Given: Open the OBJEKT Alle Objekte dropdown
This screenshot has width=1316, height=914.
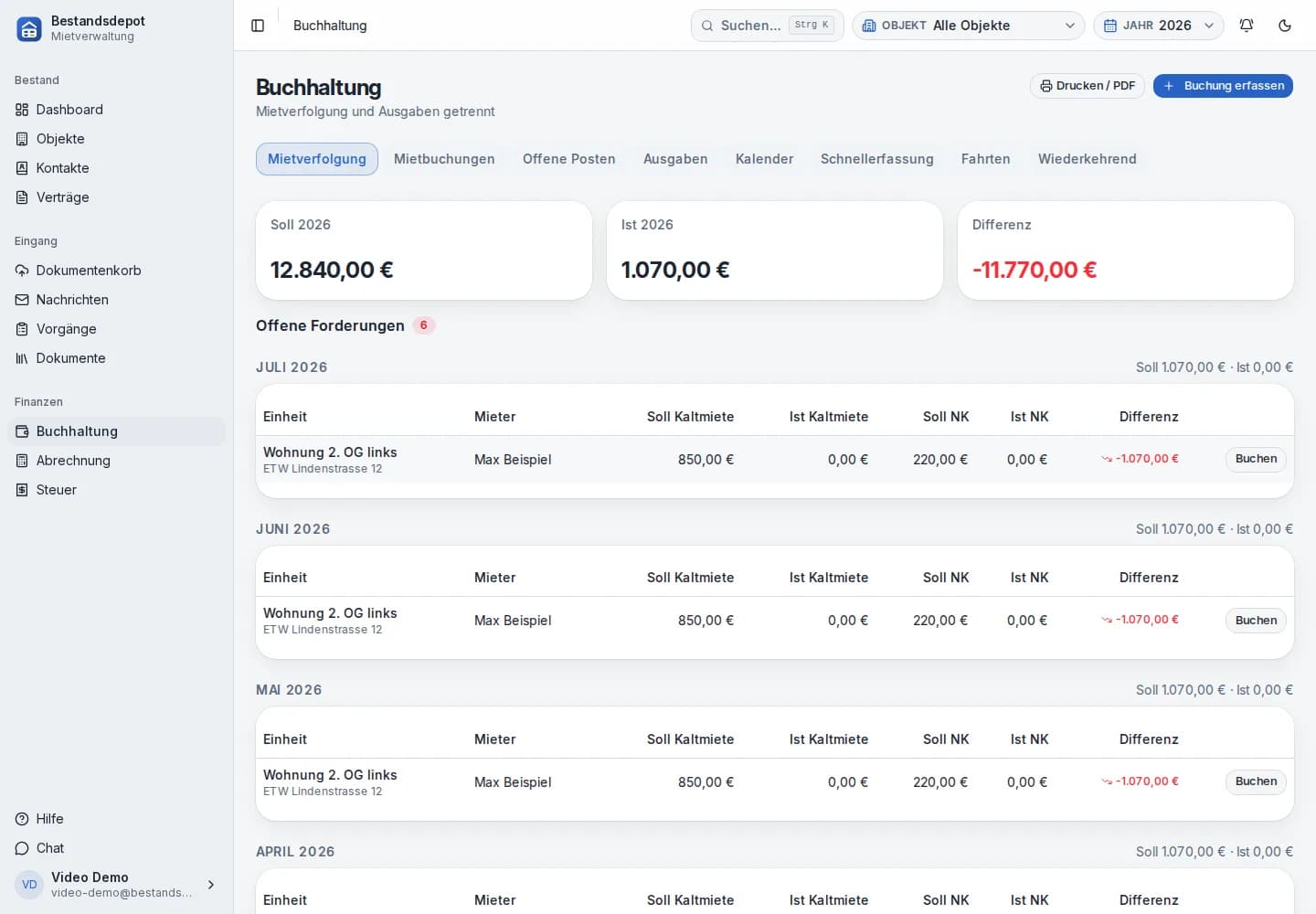Looking at the screenshot, I should 969,26.
